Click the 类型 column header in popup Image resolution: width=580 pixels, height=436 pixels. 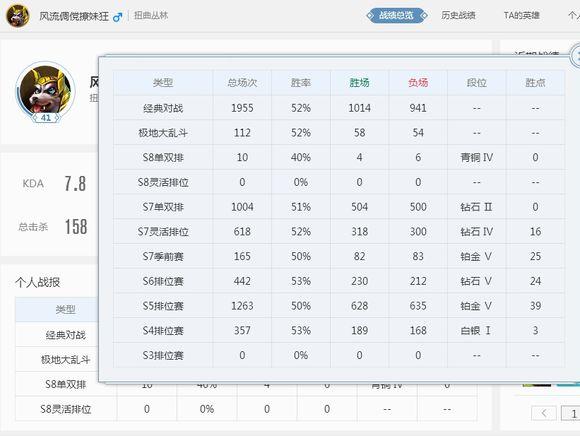tap(163, 83)
